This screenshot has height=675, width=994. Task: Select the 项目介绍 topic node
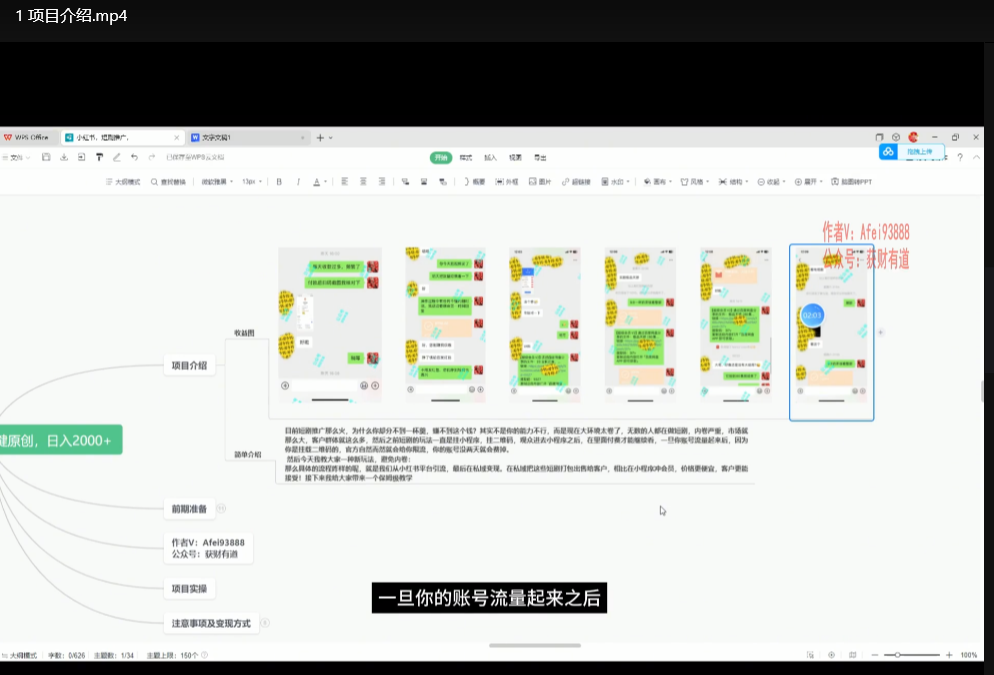coord(189,365)
